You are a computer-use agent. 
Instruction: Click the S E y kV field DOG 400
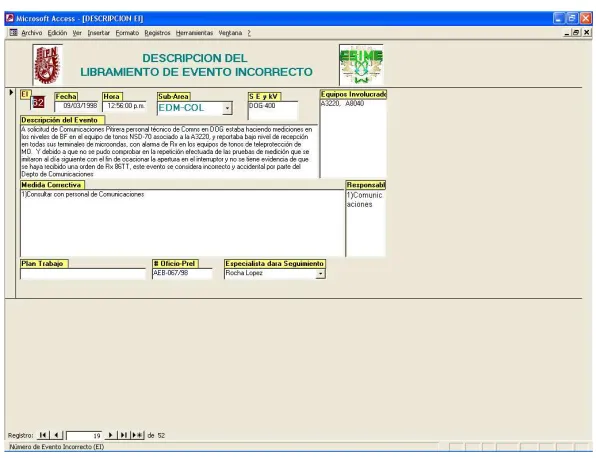click(273, 111)
